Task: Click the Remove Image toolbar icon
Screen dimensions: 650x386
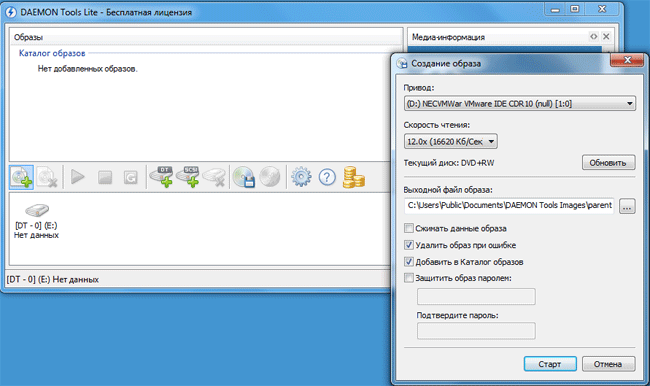Action: pos(46,177)
